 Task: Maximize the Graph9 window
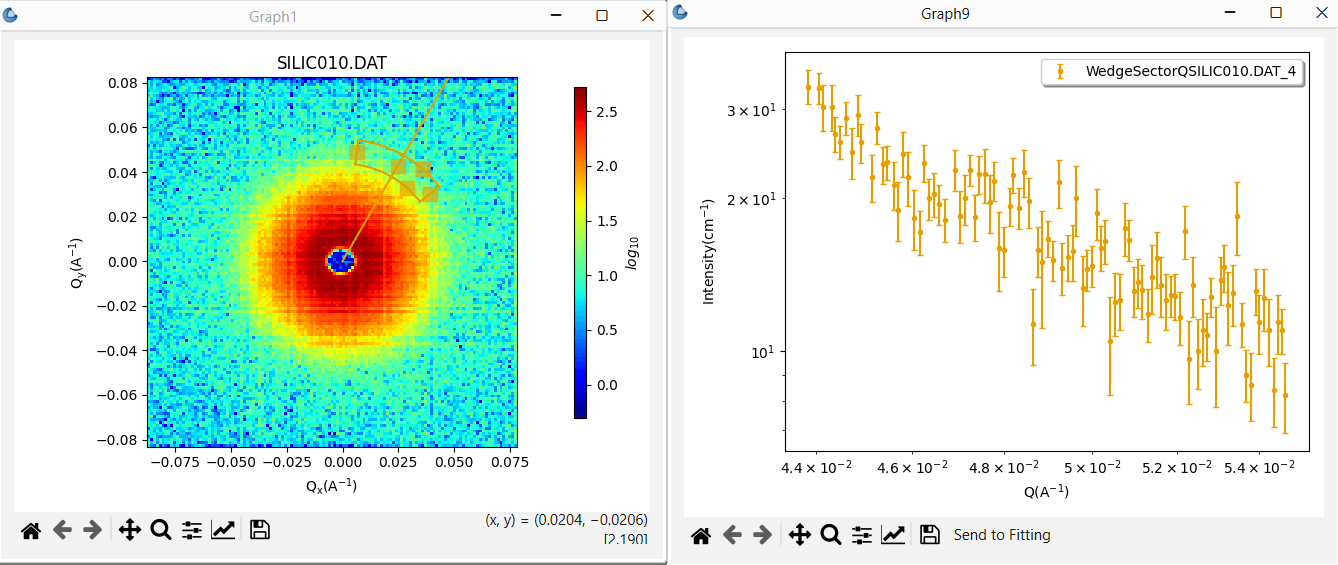click(x=1276, y=13)
